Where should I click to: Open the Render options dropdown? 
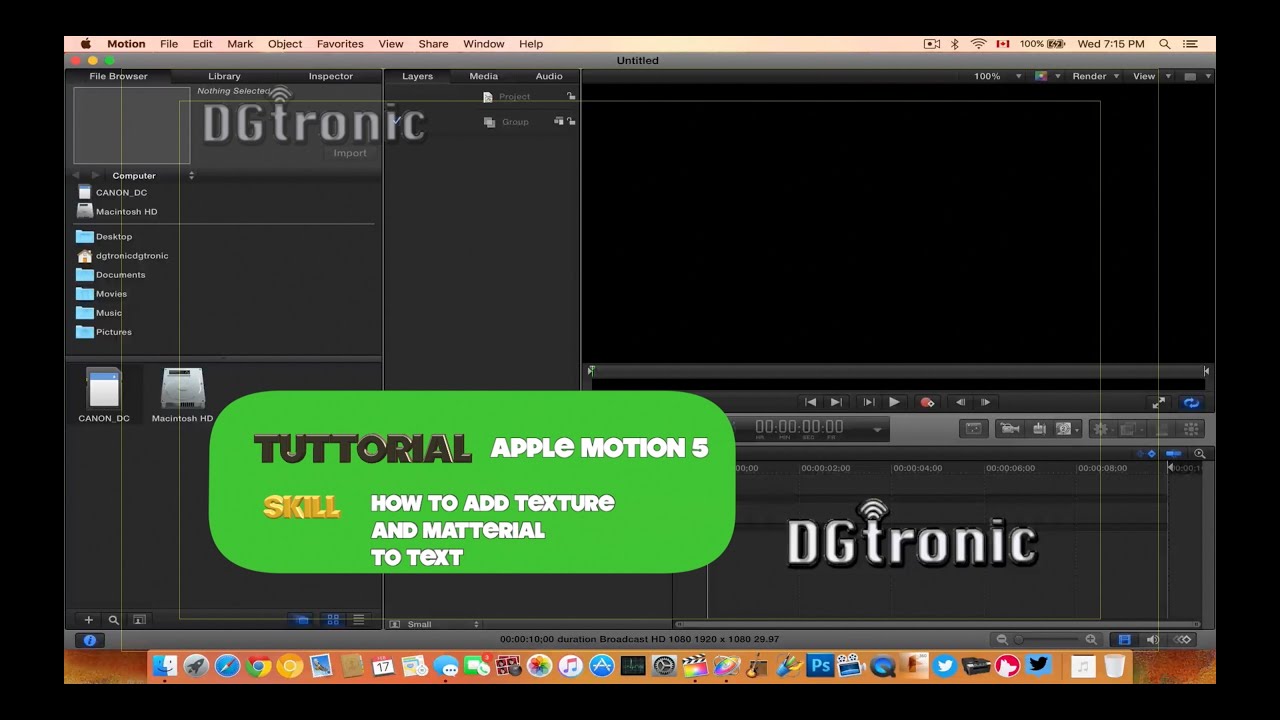(x=1096, y=76)
